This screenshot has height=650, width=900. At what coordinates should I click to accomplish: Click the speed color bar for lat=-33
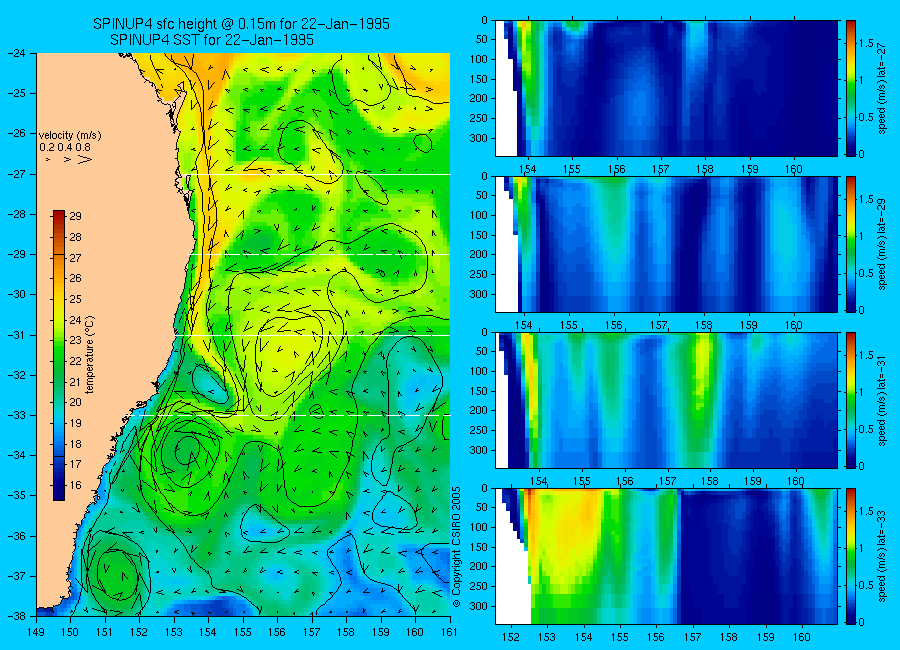click(x=851, y=556)
